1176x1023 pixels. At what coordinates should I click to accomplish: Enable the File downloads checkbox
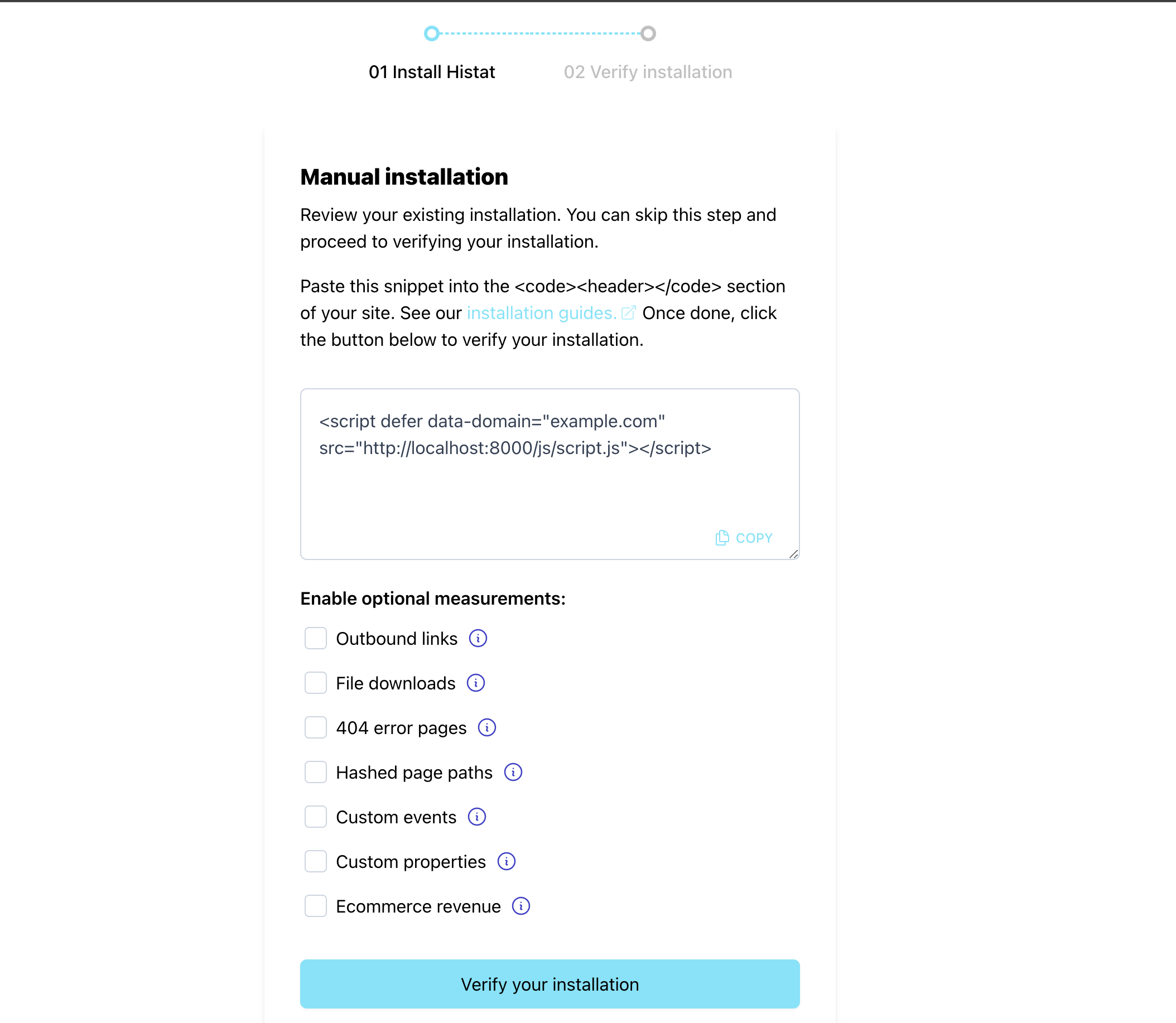(315, 683)
